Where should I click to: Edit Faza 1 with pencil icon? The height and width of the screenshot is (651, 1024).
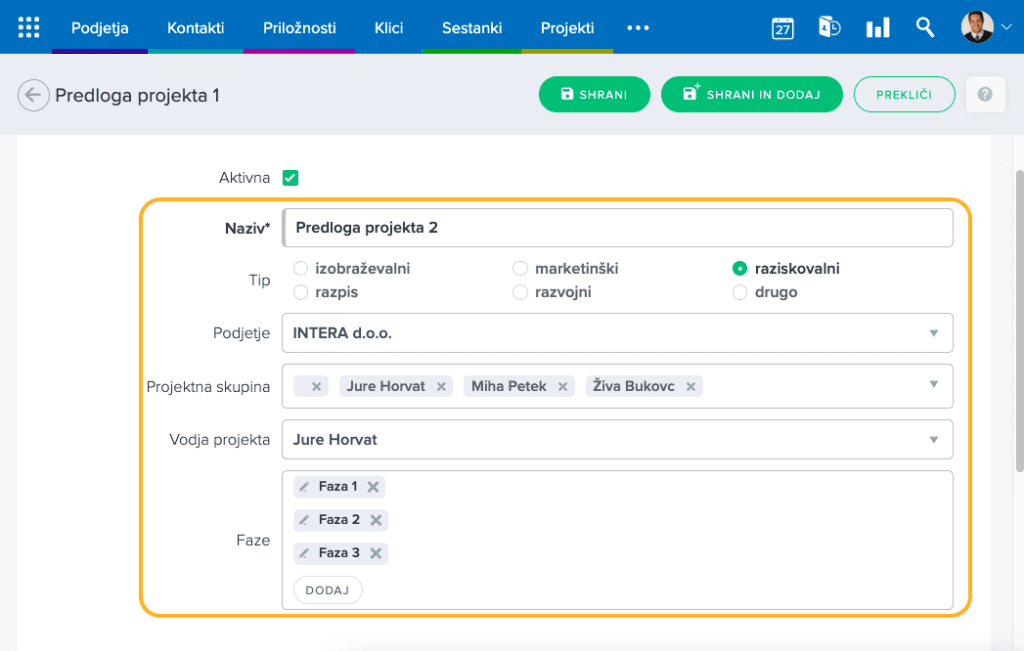click(304, 487)
